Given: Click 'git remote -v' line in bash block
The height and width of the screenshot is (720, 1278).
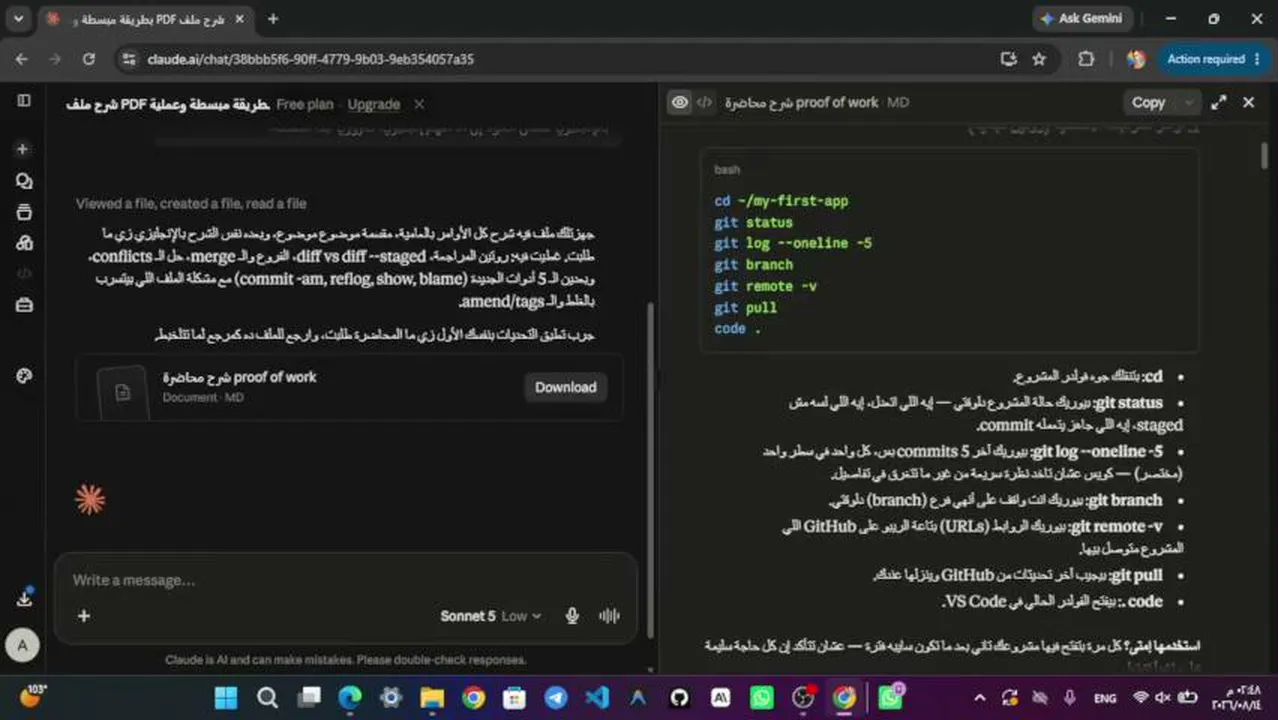Looking at the screenshot, I should pyautogui.click(x=765, y=286).
